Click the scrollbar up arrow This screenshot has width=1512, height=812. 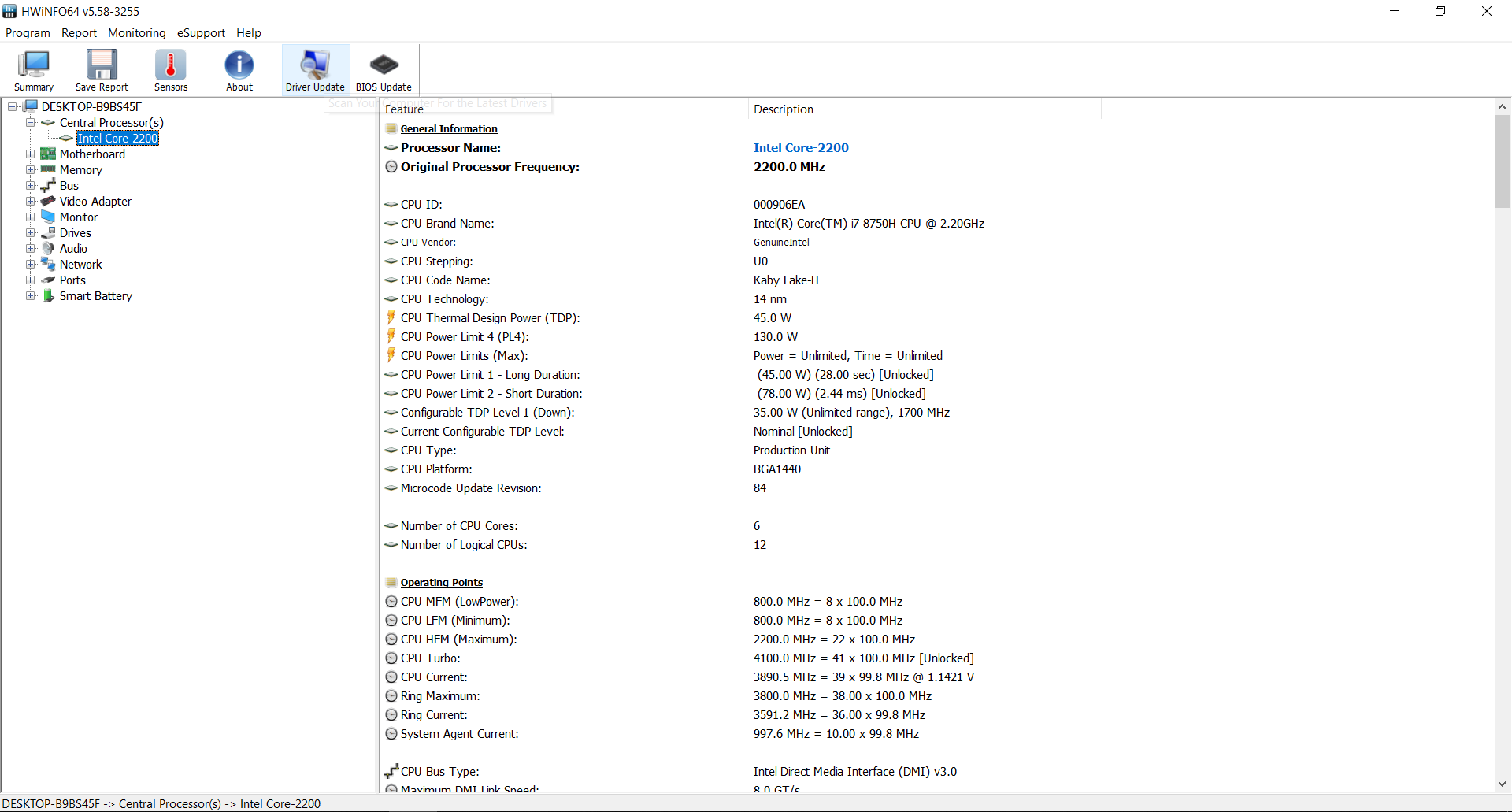(x=1502, y=107)
